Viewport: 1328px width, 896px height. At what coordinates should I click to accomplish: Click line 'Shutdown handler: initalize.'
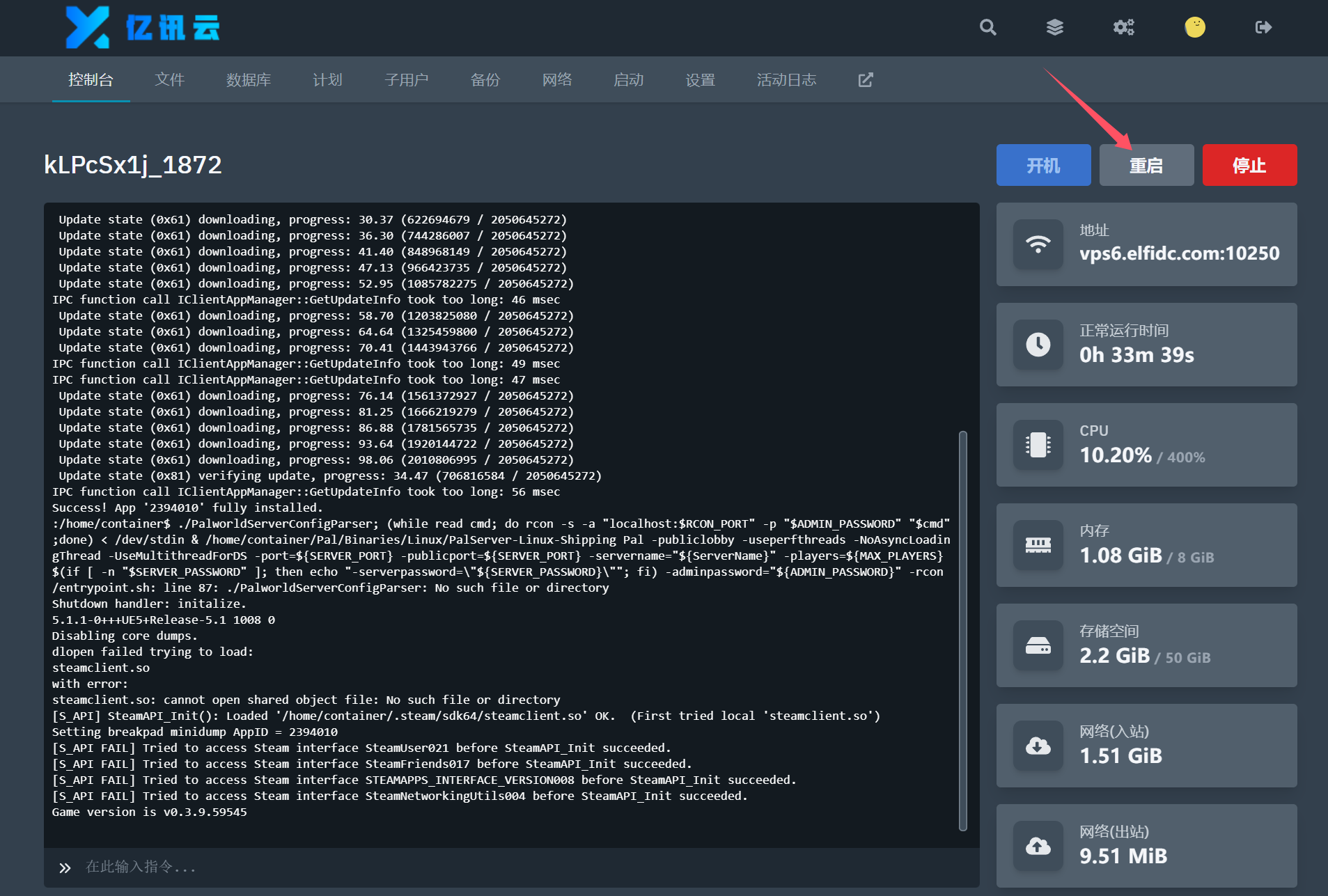(x=149, y=604)
